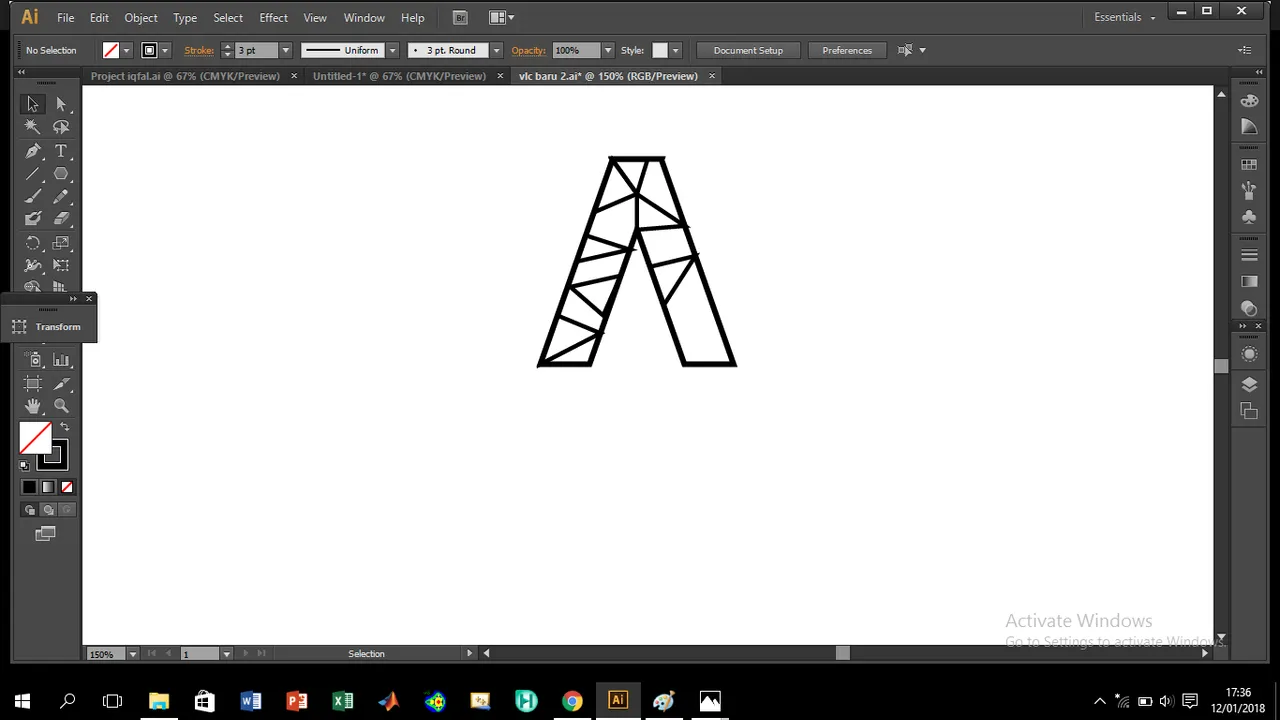Open the Object menu

tap(141, 17)
